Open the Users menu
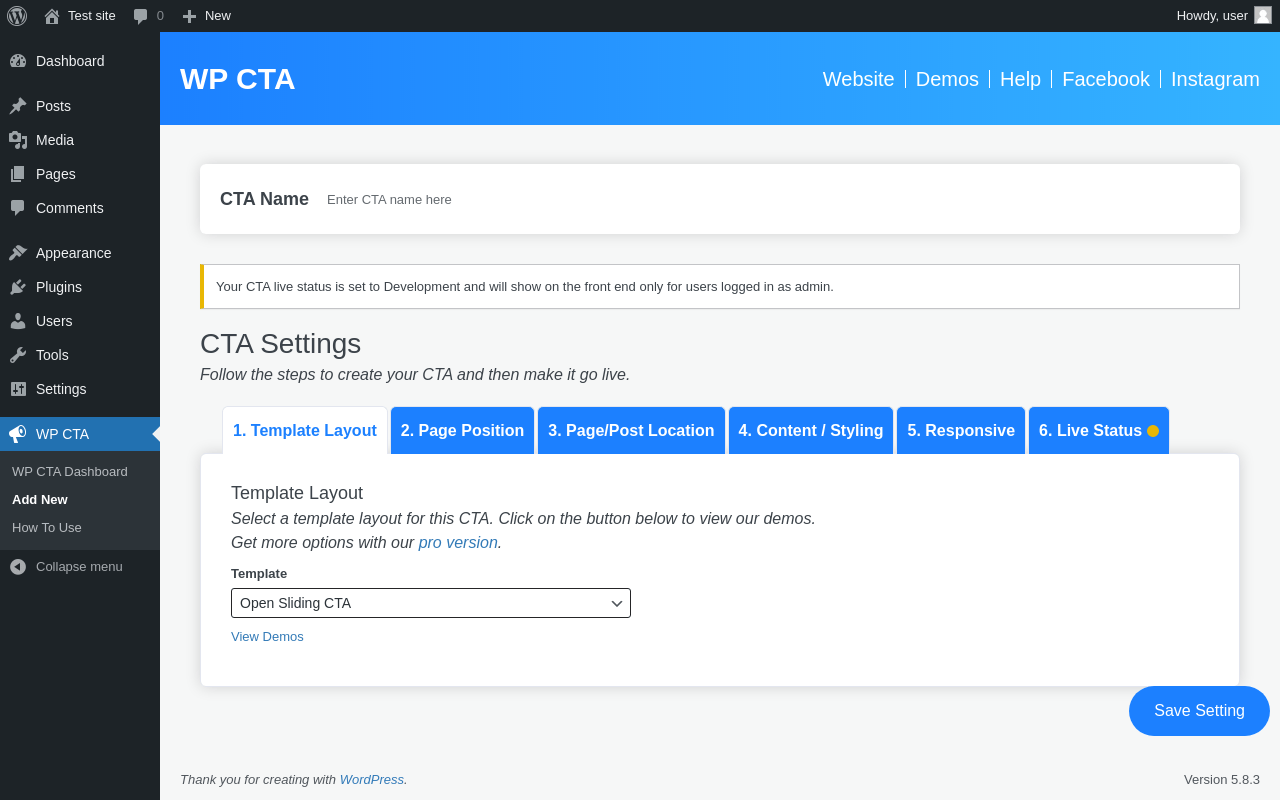Viewport: 1280px width, 800px height. 80,321
